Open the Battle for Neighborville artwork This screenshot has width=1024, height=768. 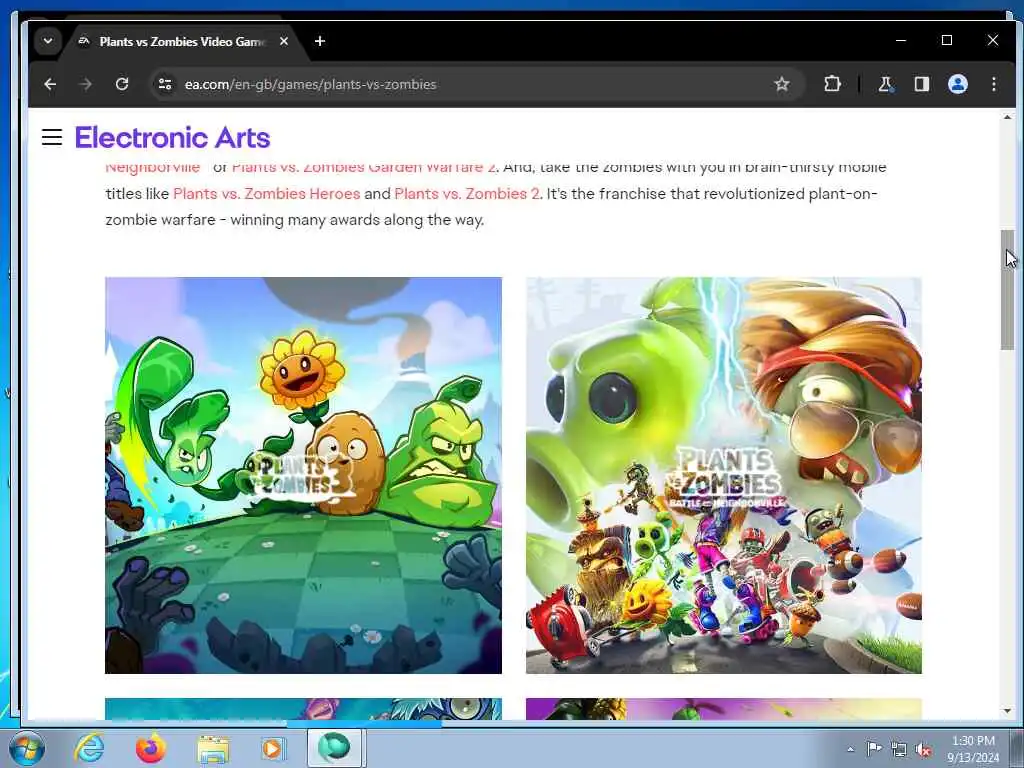[724, 475]
